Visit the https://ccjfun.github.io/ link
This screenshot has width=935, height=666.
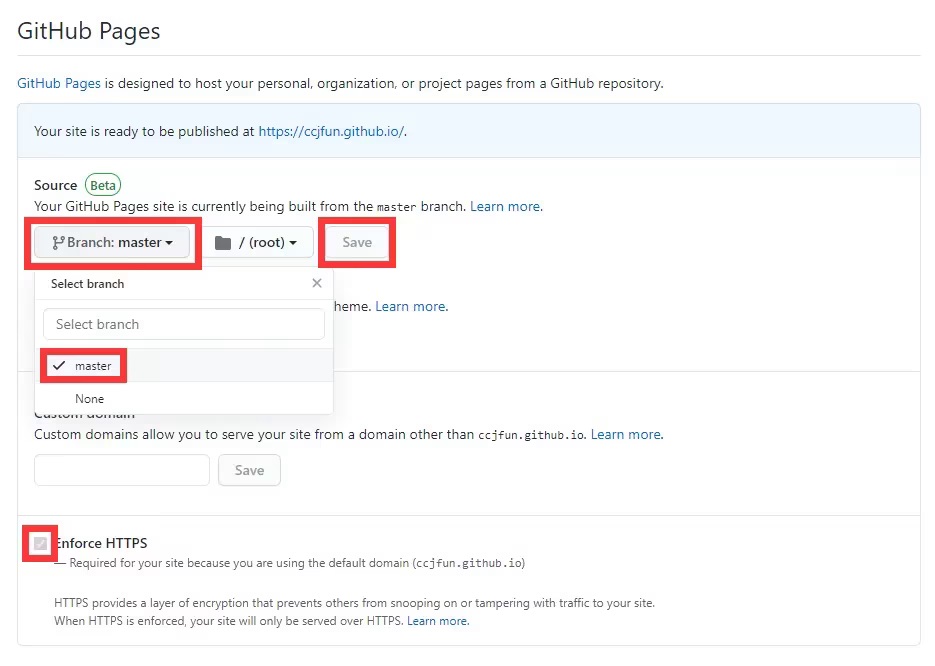coord(331,131)
